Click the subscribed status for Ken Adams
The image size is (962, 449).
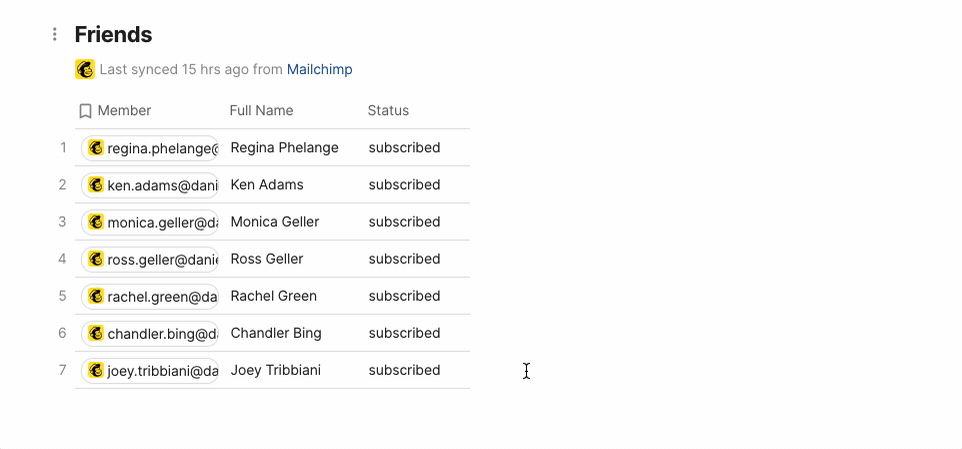point(404,185)
